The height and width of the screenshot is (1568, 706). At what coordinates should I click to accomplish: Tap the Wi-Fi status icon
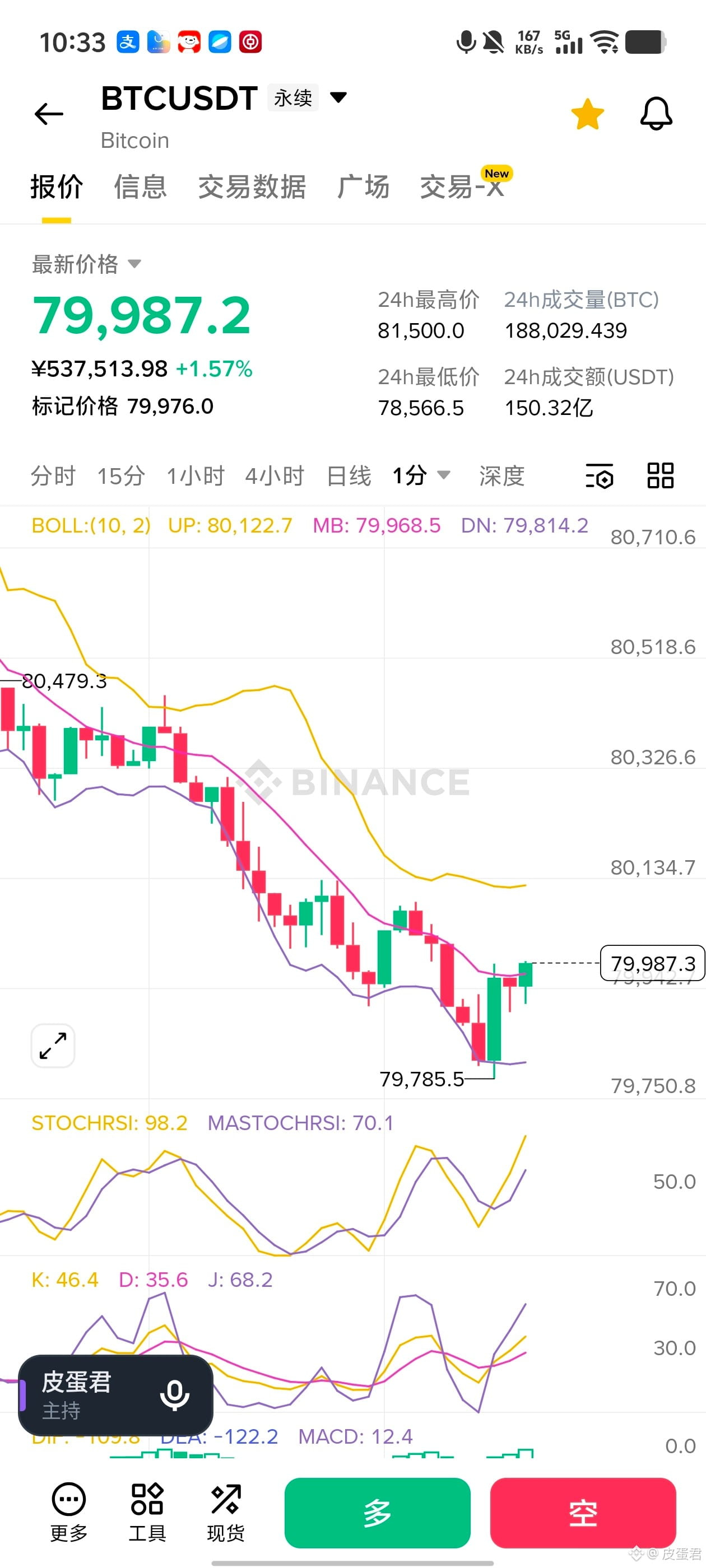pos(604,42)
